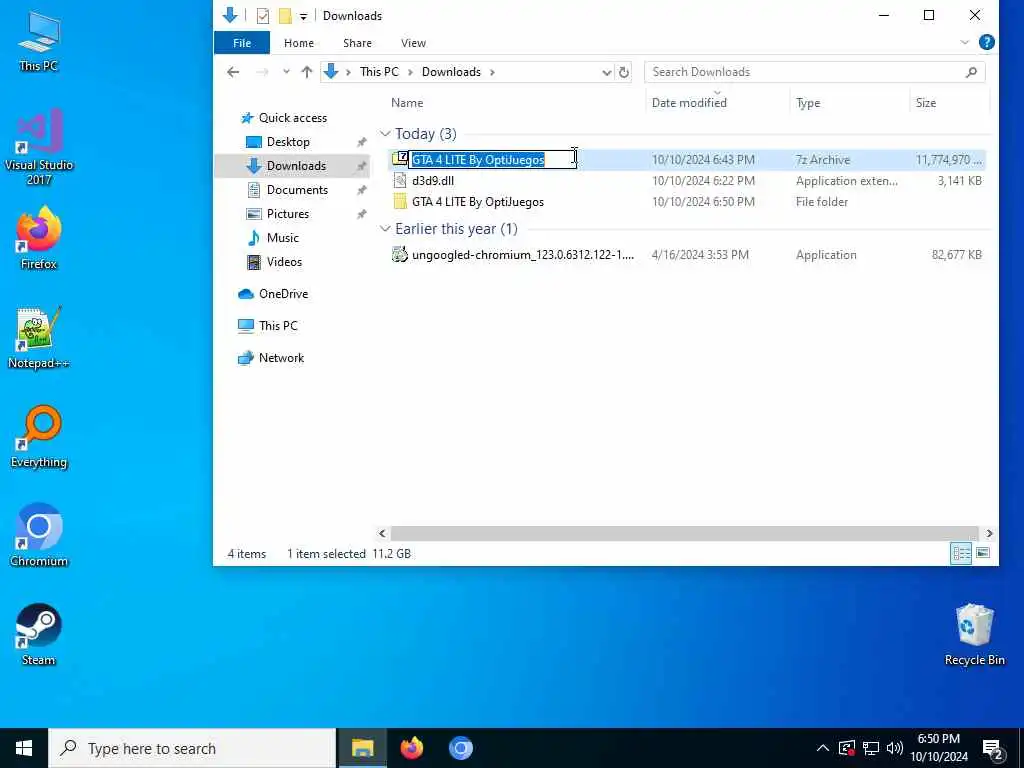Open the Recycle Bin
Image resolution: width=1024 pixels, height=768 pixels.
pos(974,634)
